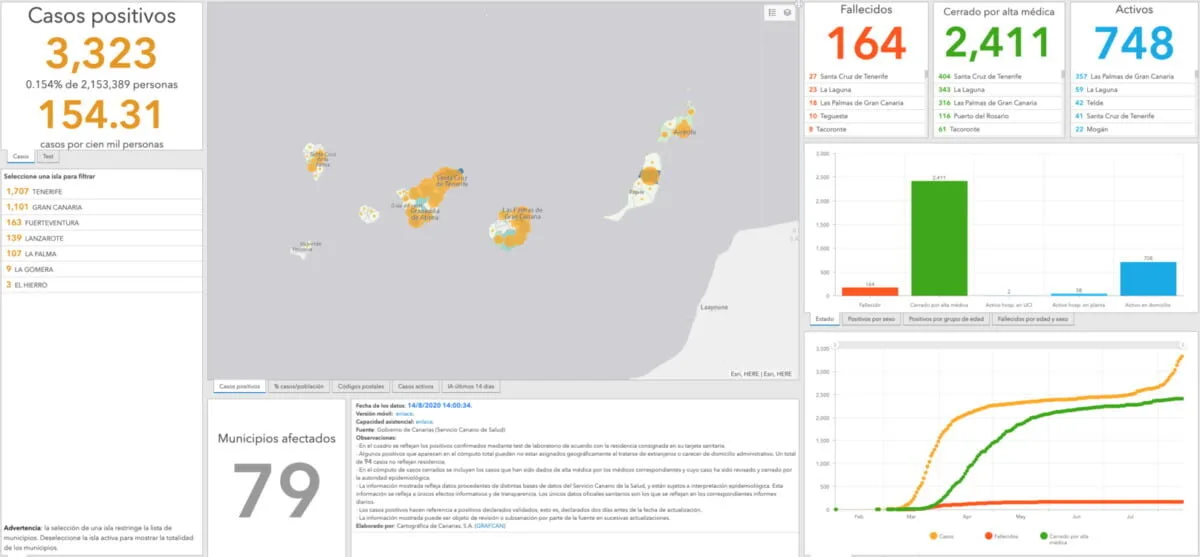Click the green Cerrado por alta médica bar

click(x=938, y=238)
